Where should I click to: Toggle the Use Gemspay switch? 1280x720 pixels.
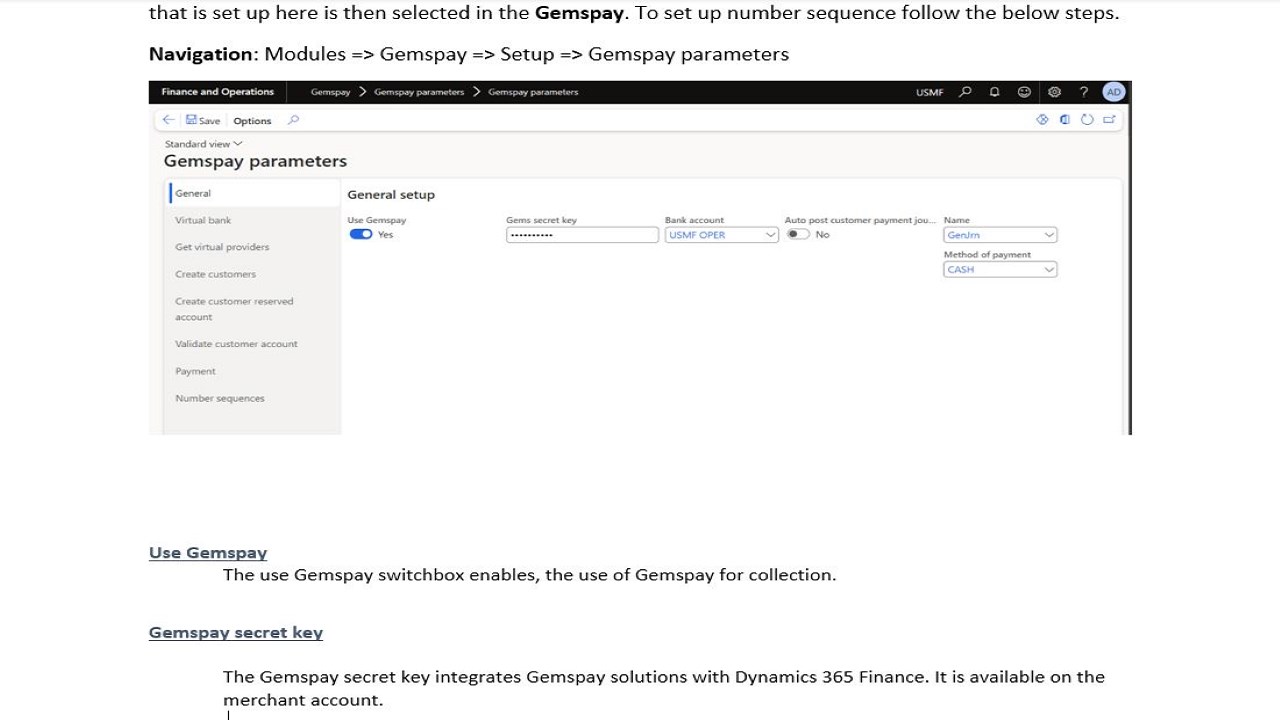point(360,234)
